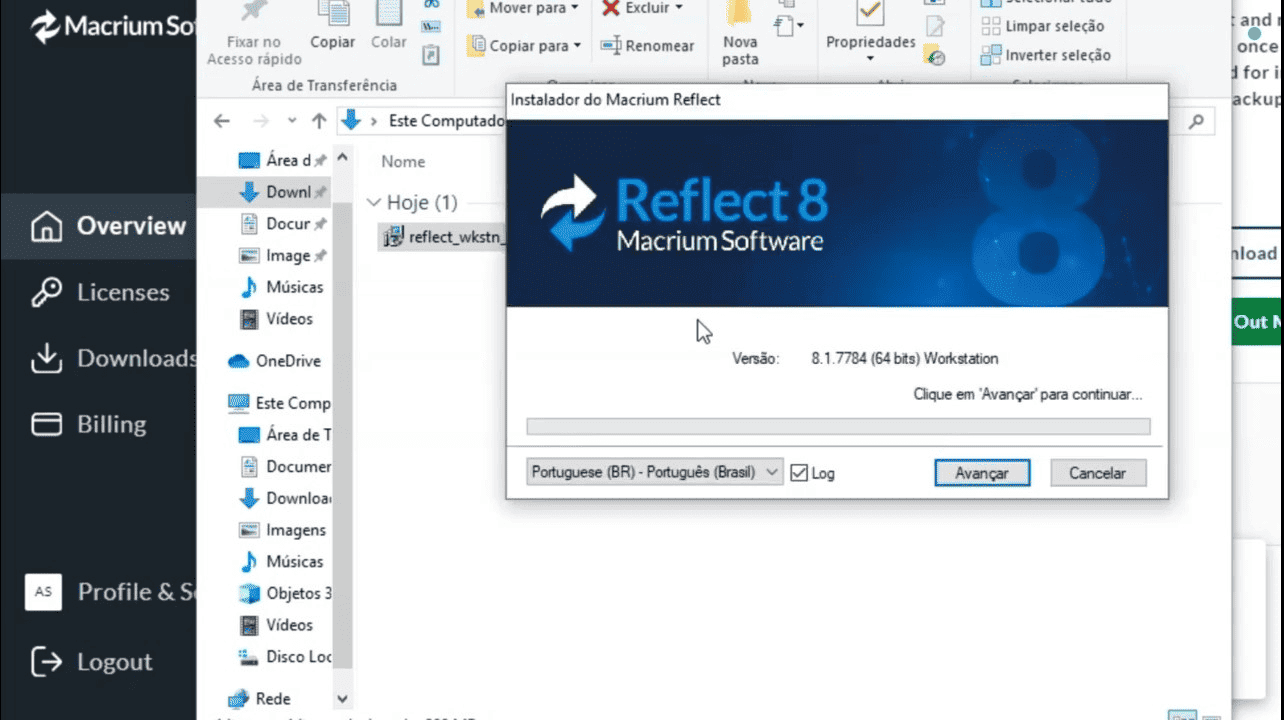Open the Copiar para dropdown
Image resolution: width=1284 pixels, height=720 pixels.
524,46
